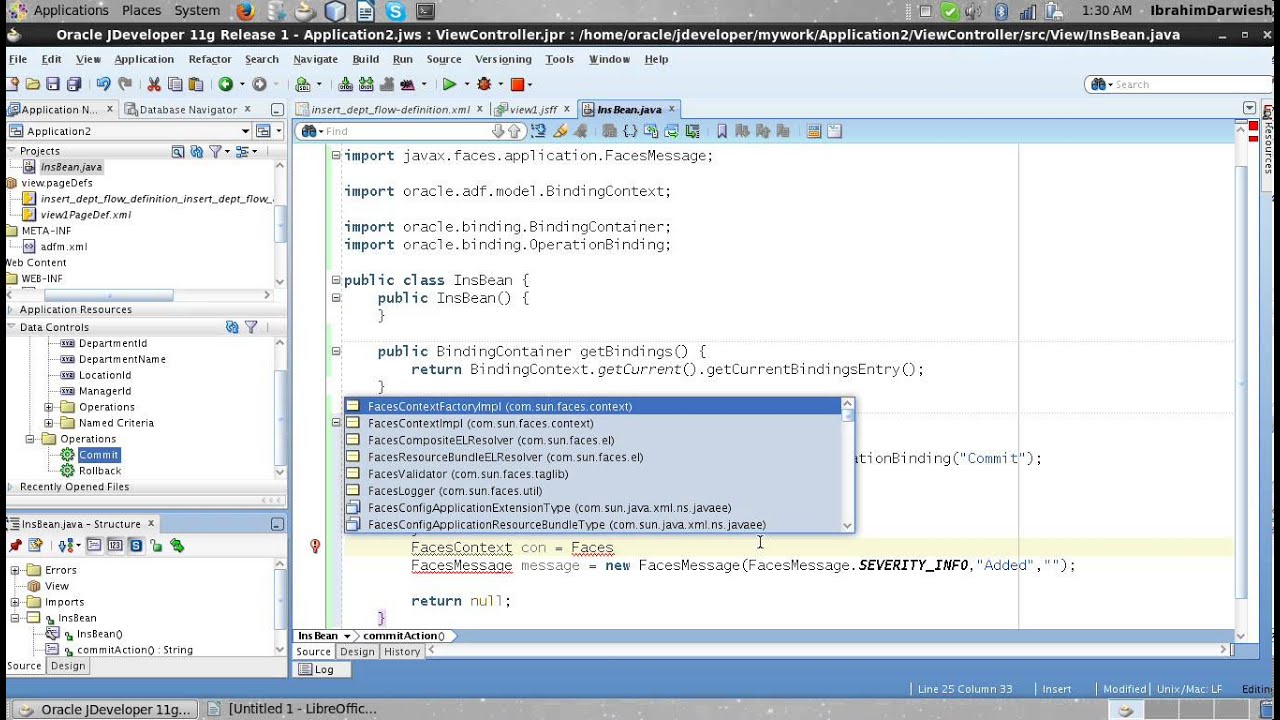The height and width of the screenshot is (720, 1280).
Task: Click the red pushpin Freeze icon in Structure
Action: tap(15, 545)
